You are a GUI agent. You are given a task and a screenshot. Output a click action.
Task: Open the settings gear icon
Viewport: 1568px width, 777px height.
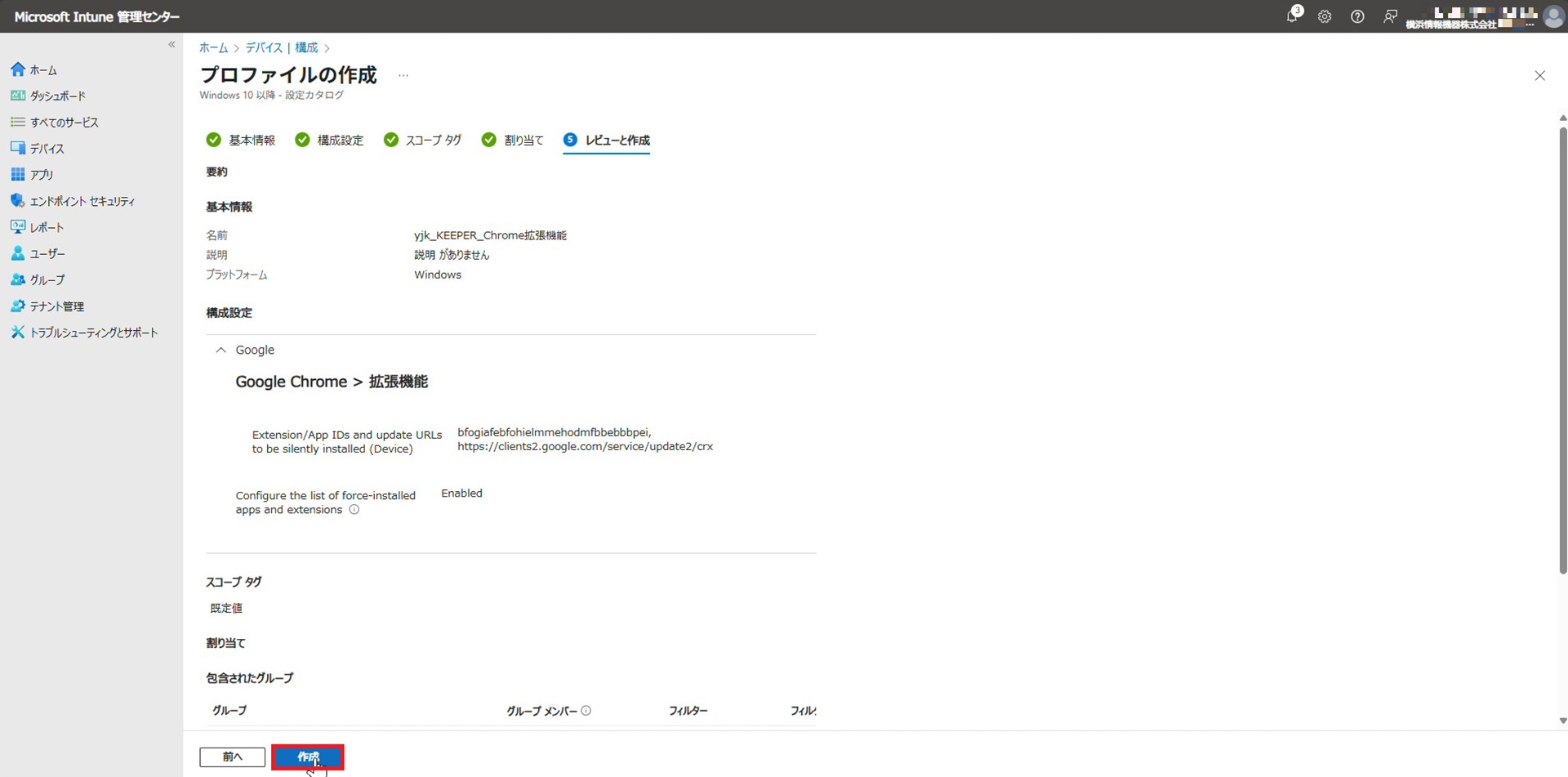[x=1325, y=16]
